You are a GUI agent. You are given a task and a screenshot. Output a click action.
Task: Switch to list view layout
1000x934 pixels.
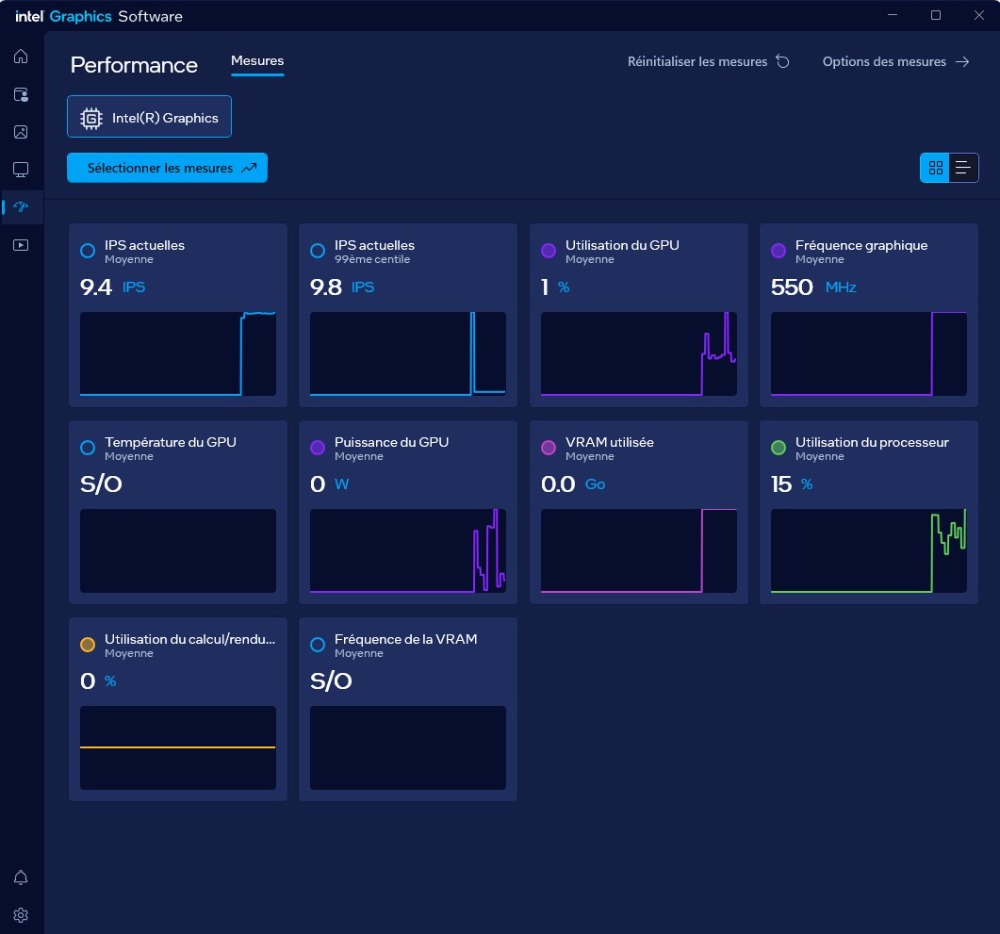963,168
